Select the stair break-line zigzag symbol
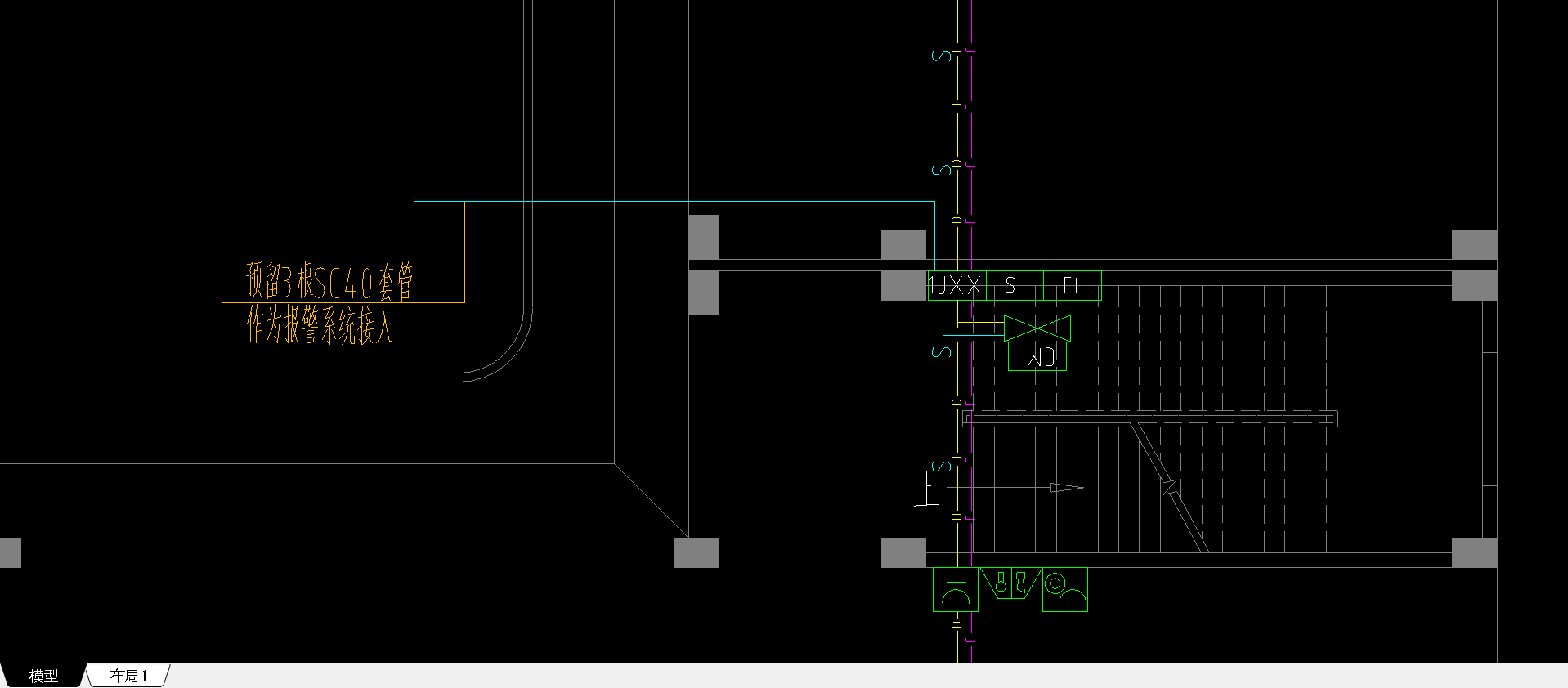This screenshot has height=688, width=1568. coord(1171,487)
